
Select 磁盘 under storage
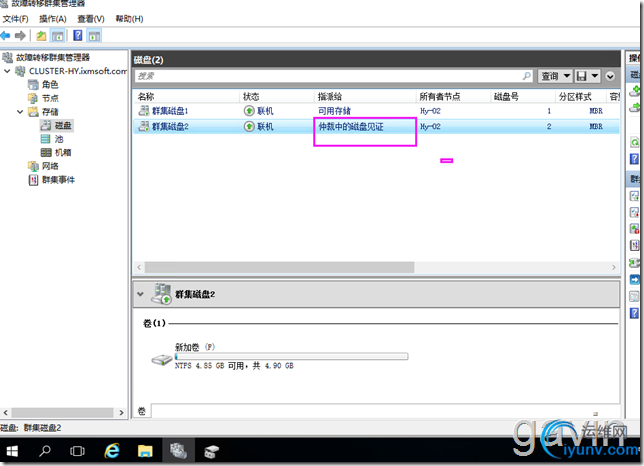pos(63,126)
